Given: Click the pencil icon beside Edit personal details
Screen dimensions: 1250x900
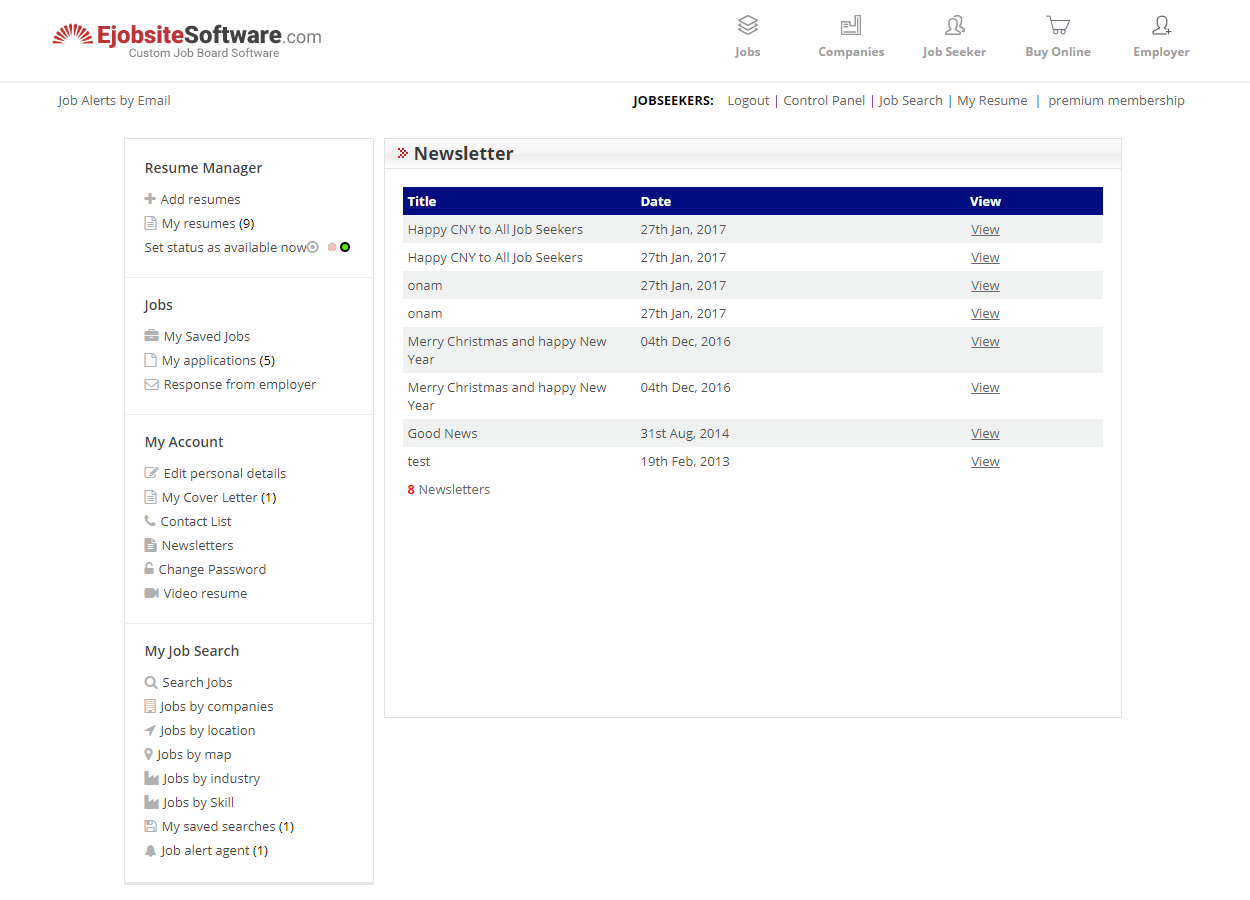Looking at the screenshot, I should pyautogui.click(x=151, y=473).
